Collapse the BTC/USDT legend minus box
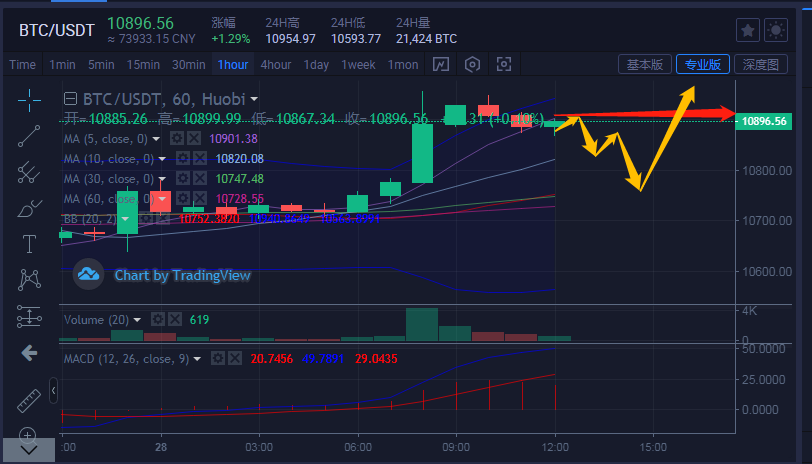Image resolution: width=812 pixels, height=464 pixels. click(x=70, y=98)
